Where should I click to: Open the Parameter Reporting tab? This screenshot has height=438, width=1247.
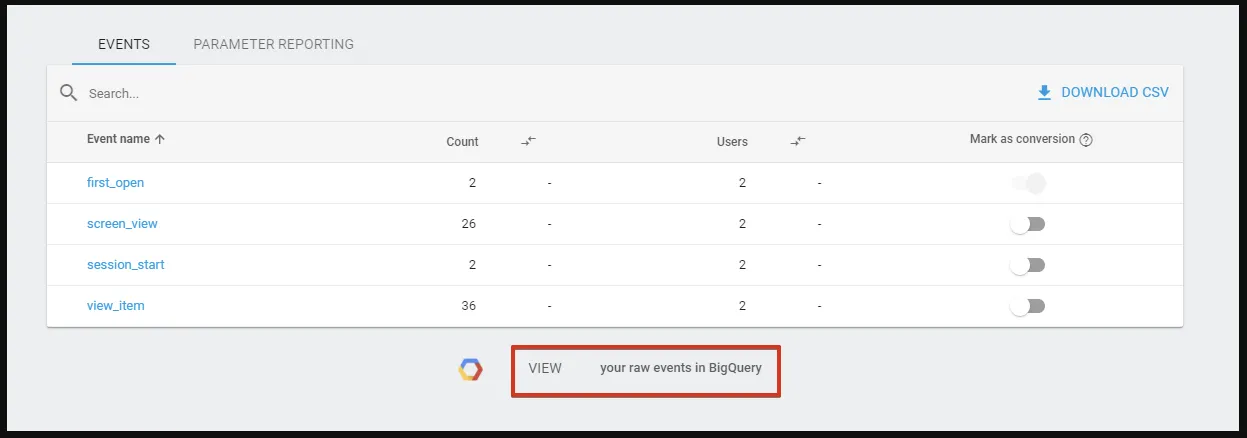[273, 44]
